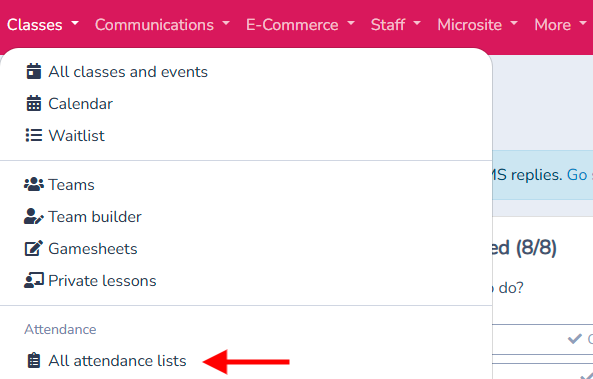Image resolution: width=593 pixels, height=379 pixels.
Task: Open All classes and events
Action: click(128, 72)
